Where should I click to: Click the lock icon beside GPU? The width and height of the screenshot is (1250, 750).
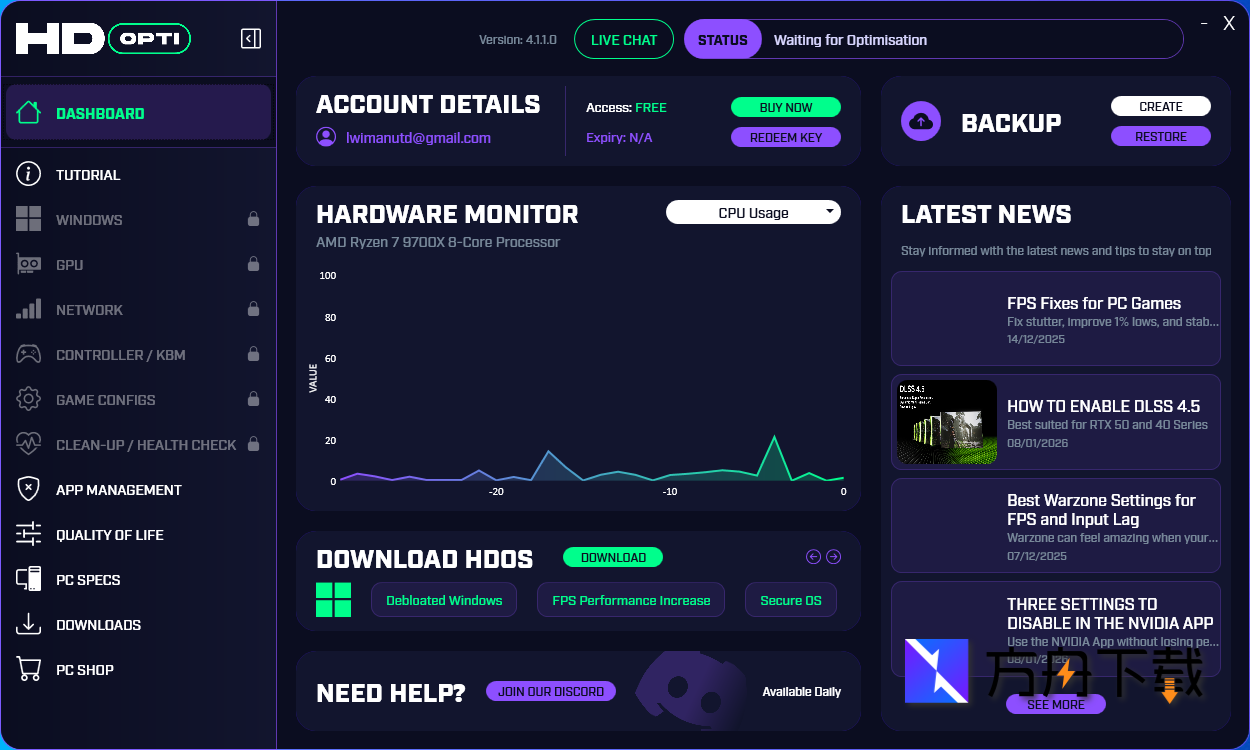253,264
